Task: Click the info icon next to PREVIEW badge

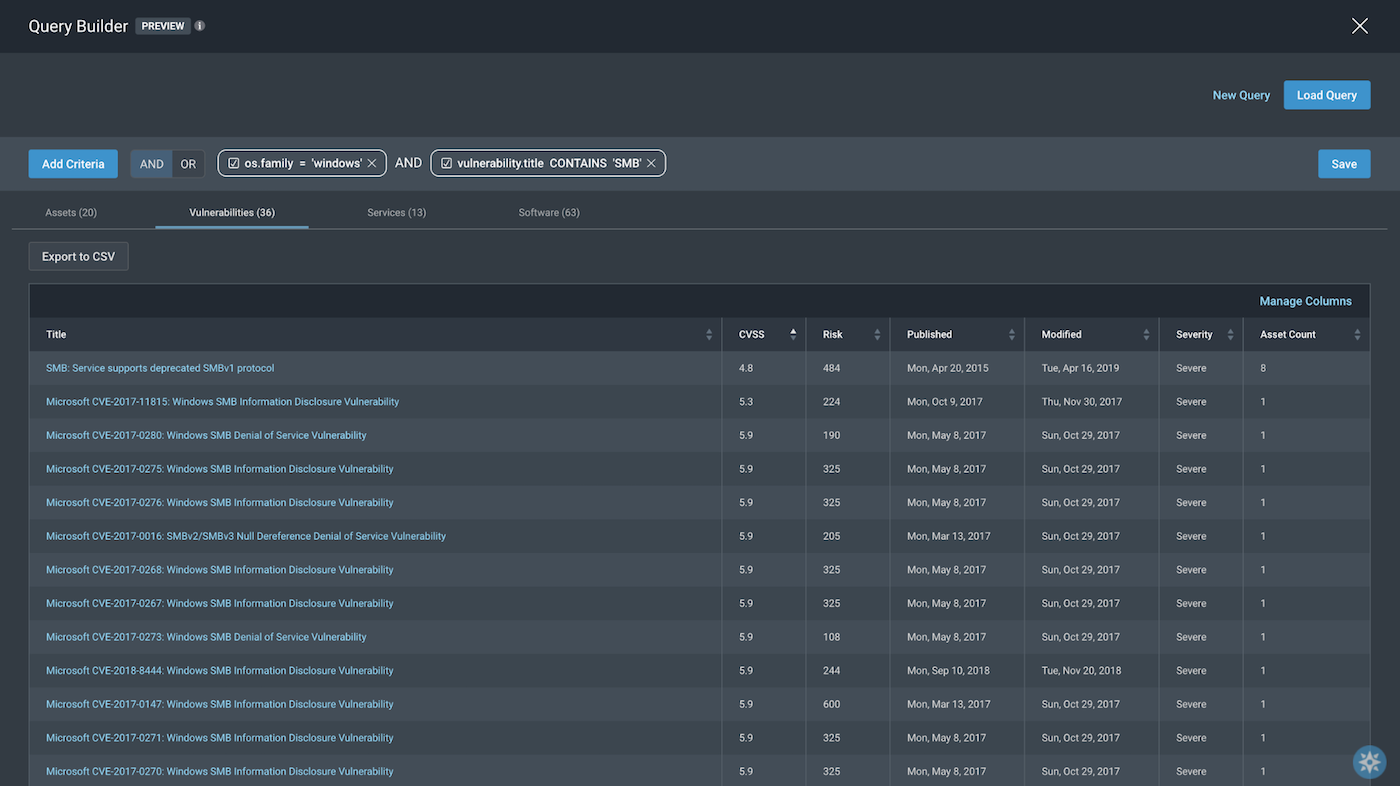Action: [200, 26]
